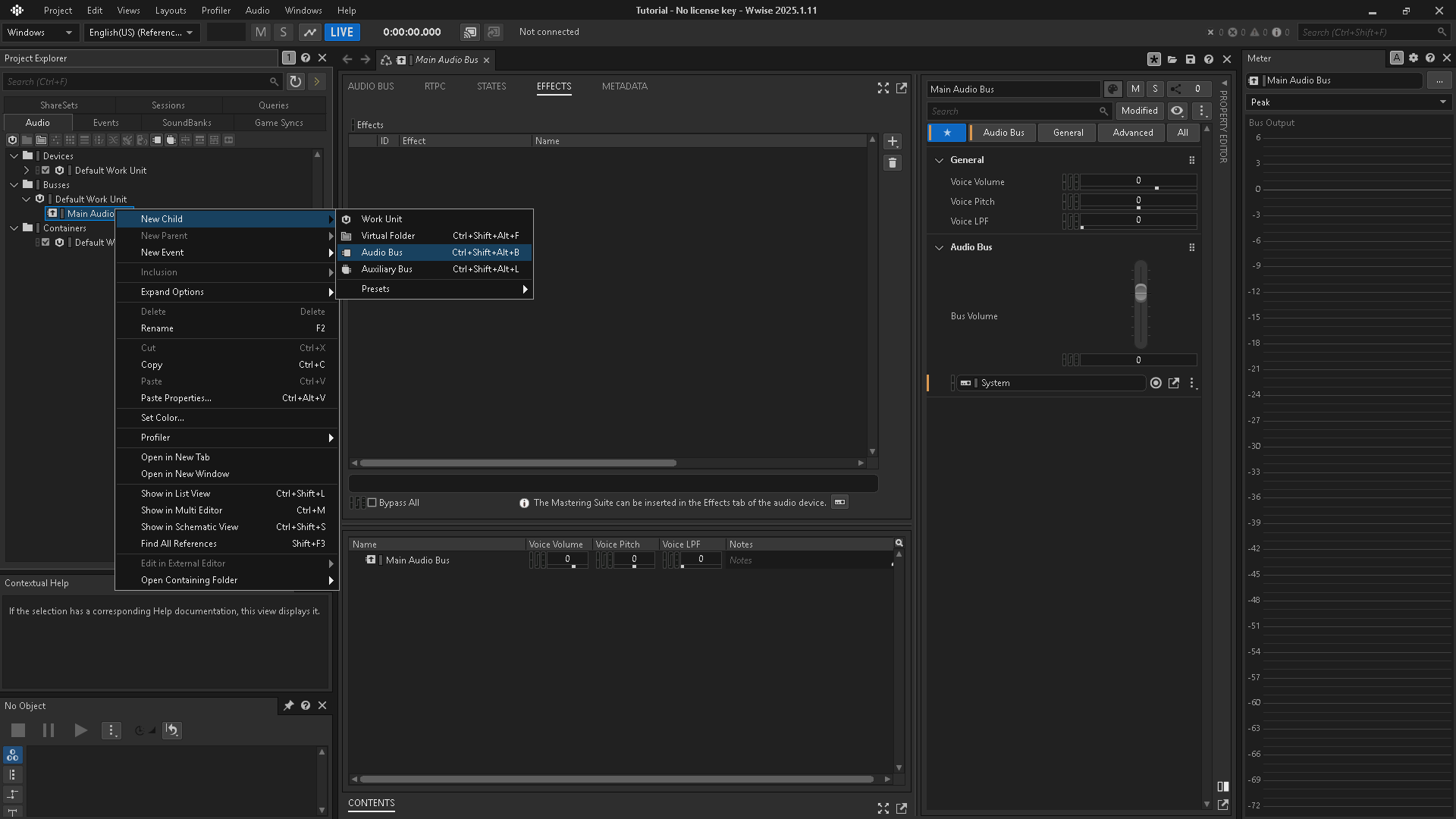Screen dimensions: 1456x819
Task: Toggle Mute for Main Audio Bus in Property Editor
Action: pos(1135,89)
